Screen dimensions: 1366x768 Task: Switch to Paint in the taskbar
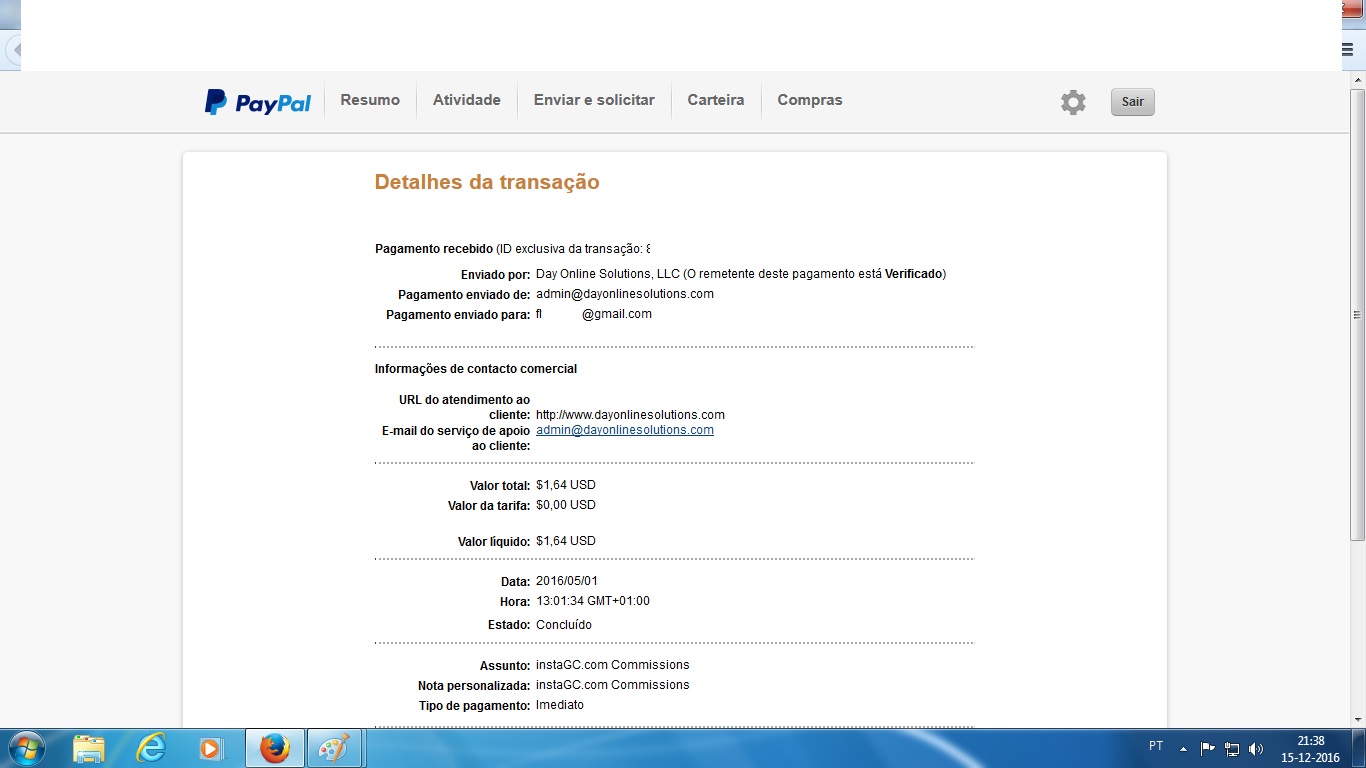[x=334, y=748]
